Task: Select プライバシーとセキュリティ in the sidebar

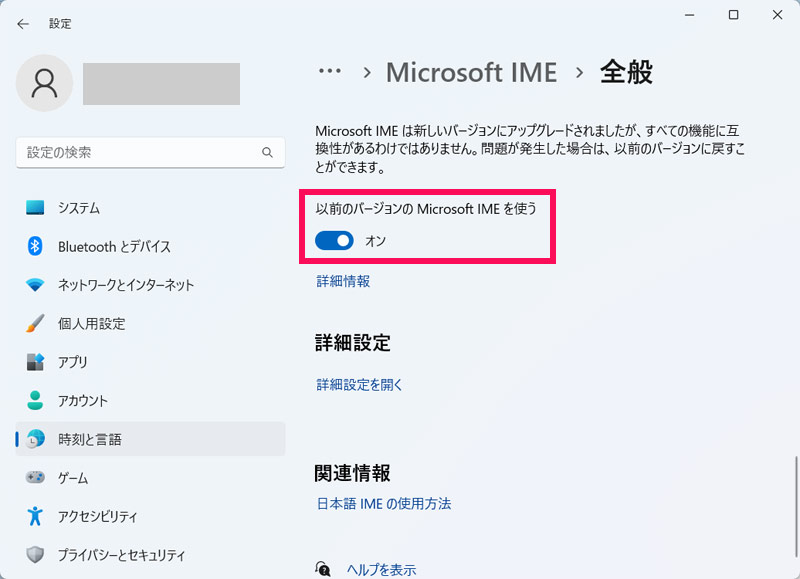Action: point(151,555)
